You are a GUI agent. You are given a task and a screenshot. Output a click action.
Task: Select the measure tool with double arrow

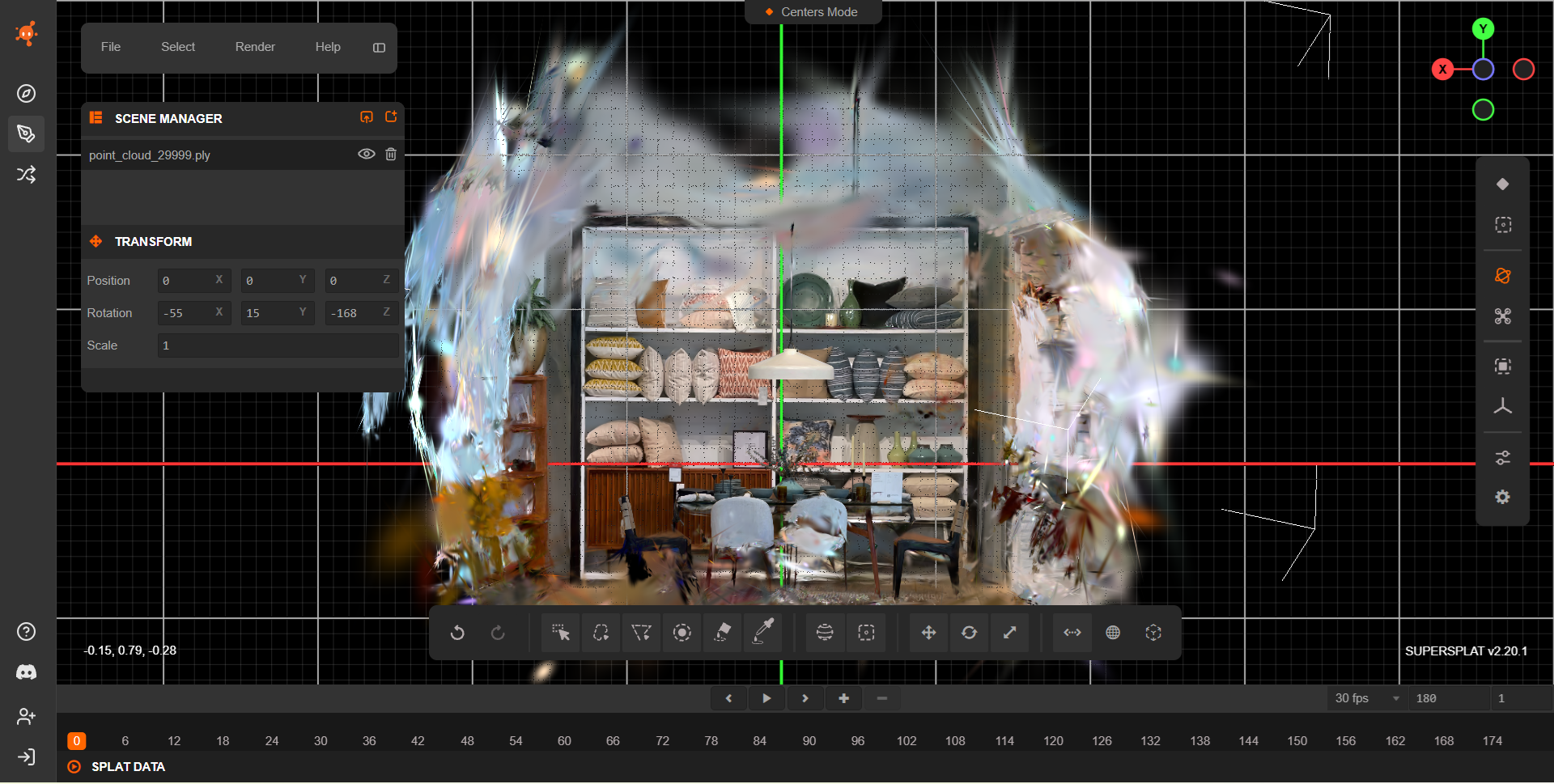pyautogui.click(x=1072, y=633)
